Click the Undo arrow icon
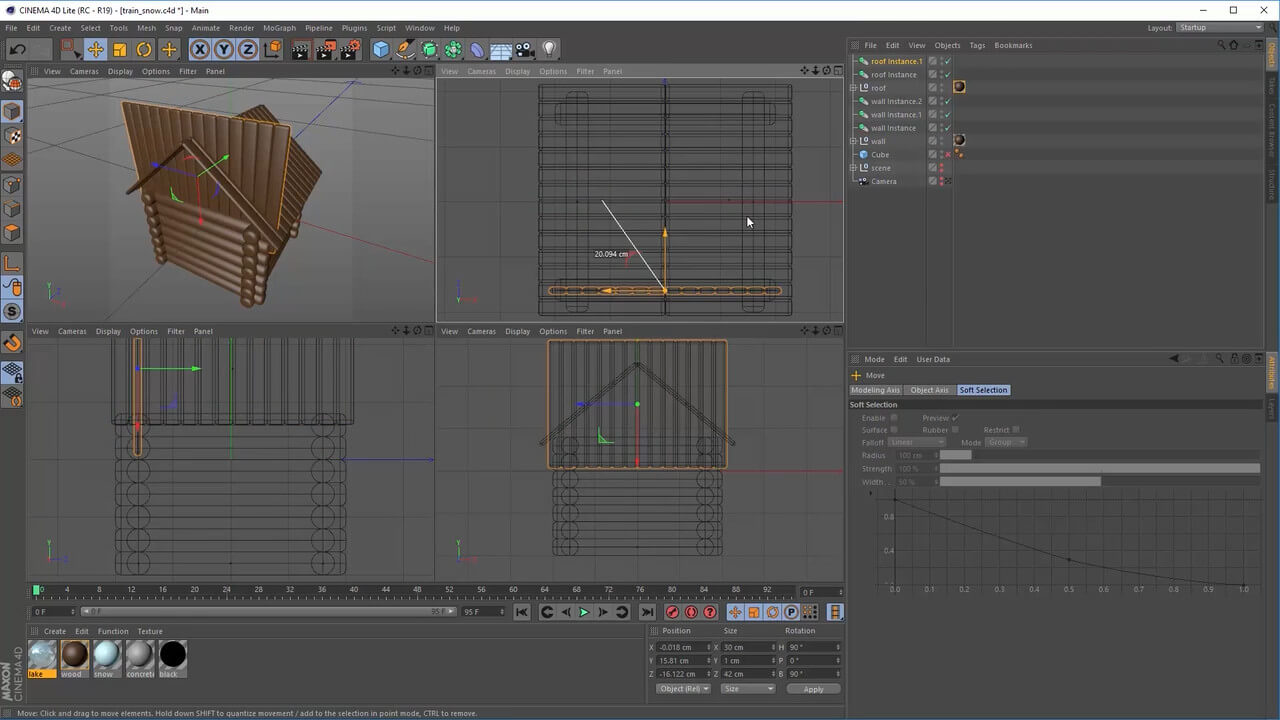Viewport: 1280px width, 720px height. pos(17,50)
